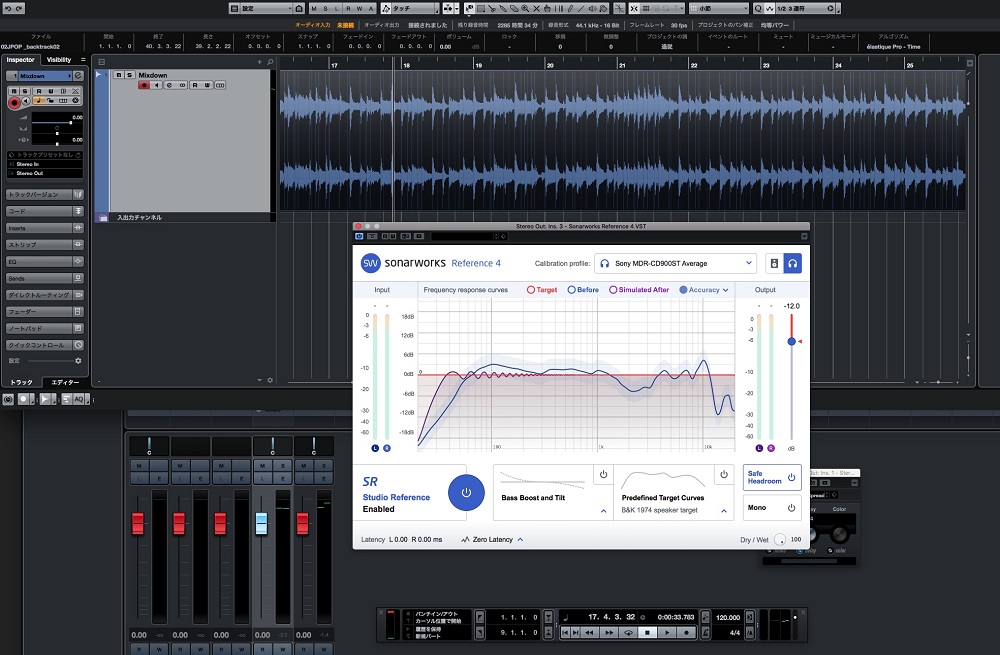
Task: Click the Sonarworks output gain slider handle
Action: [791, 341]
